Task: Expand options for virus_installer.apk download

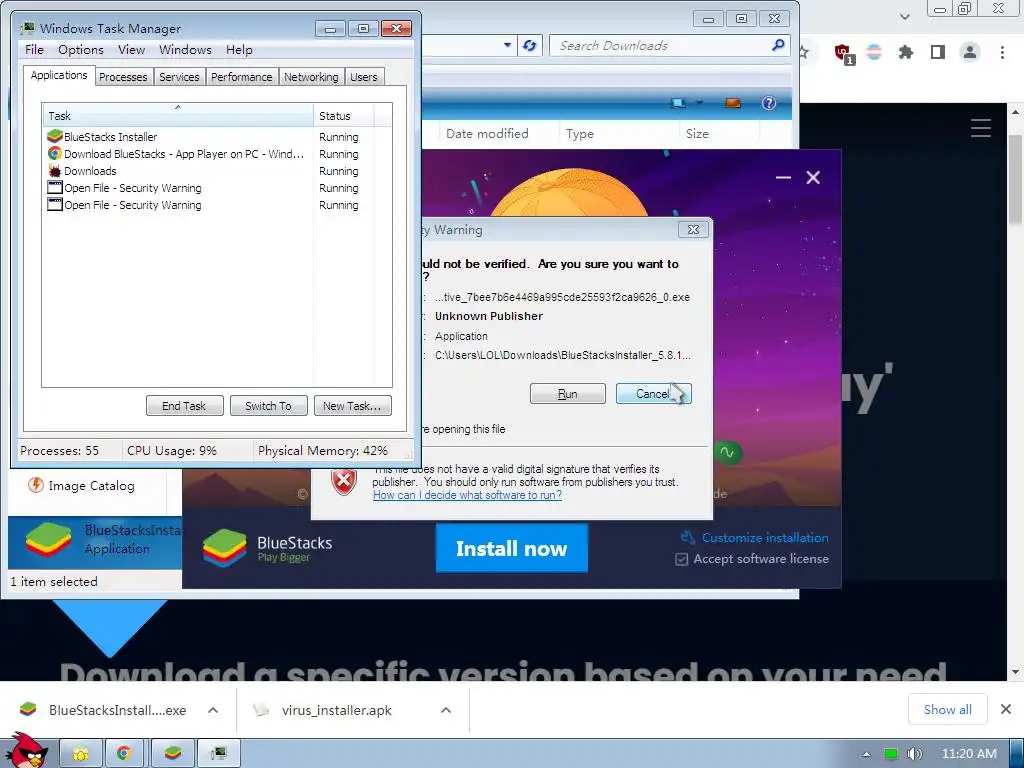Action: click(446, 710)
